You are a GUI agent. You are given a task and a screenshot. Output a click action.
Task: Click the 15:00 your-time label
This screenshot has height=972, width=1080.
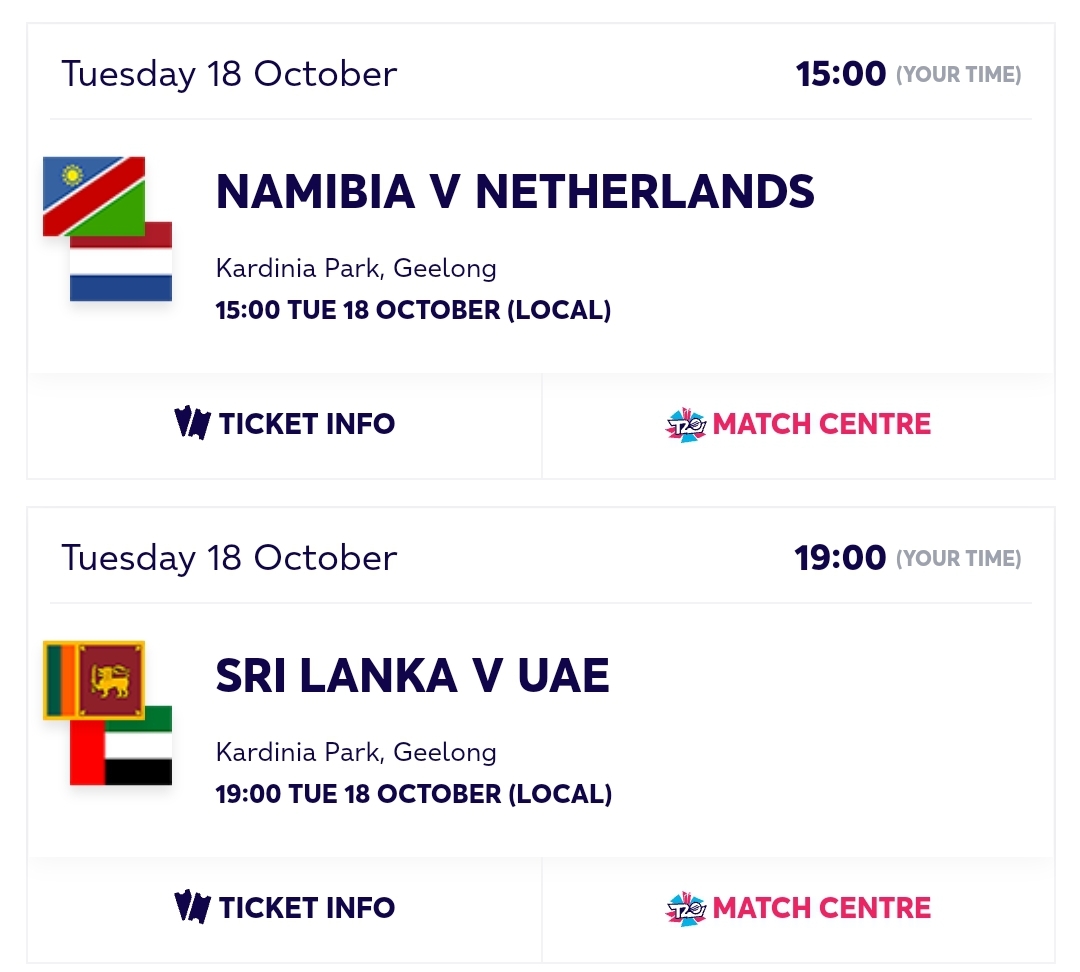[x=841, y=74]
